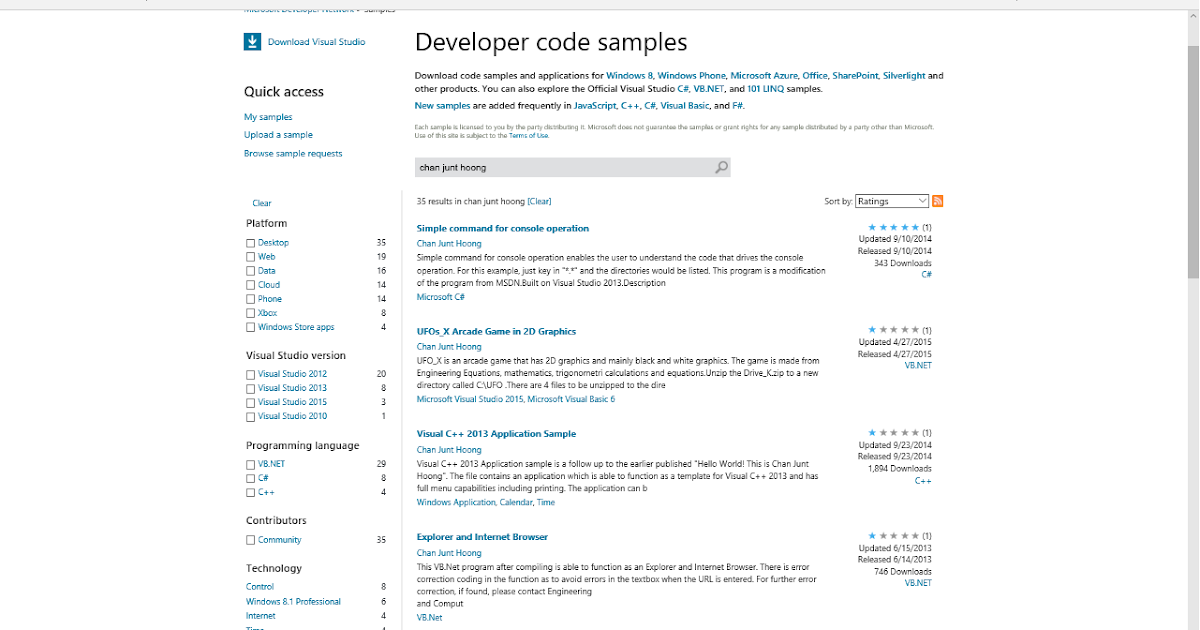Click star rating of UFOs_X Arcade Game

[x=893, y=330]
